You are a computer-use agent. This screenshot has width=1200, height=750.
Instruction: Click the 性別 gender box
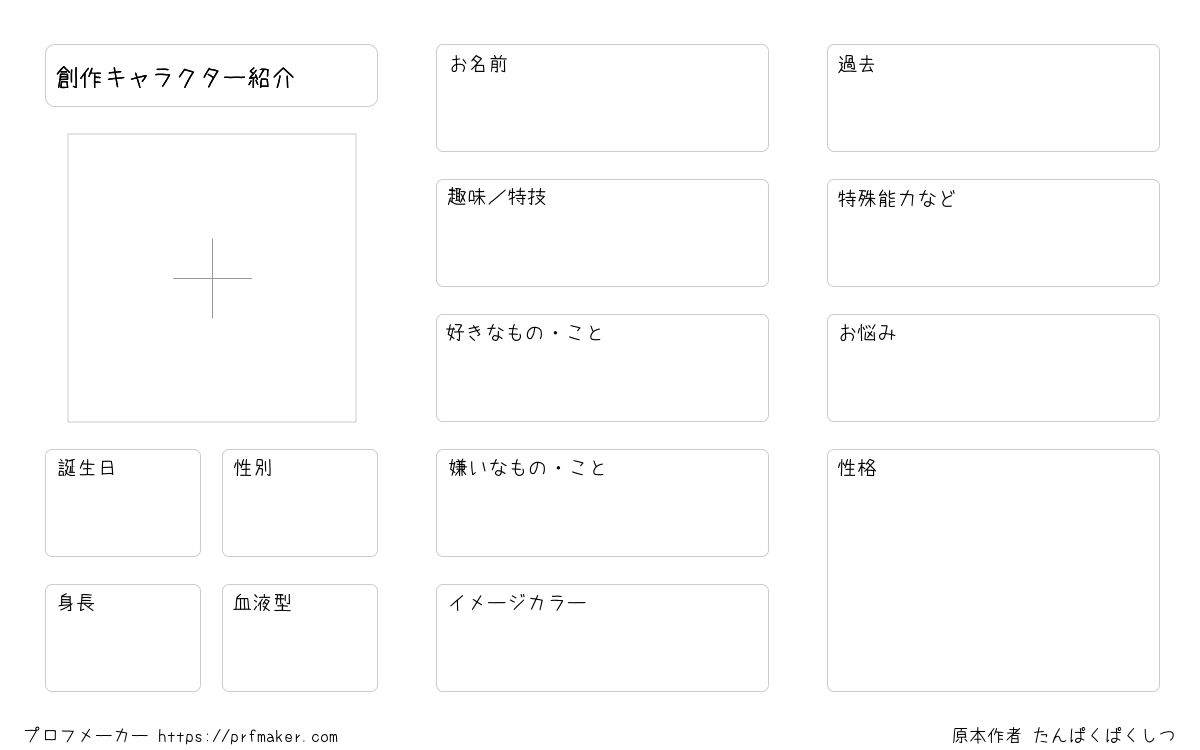(x=300, y=503)
